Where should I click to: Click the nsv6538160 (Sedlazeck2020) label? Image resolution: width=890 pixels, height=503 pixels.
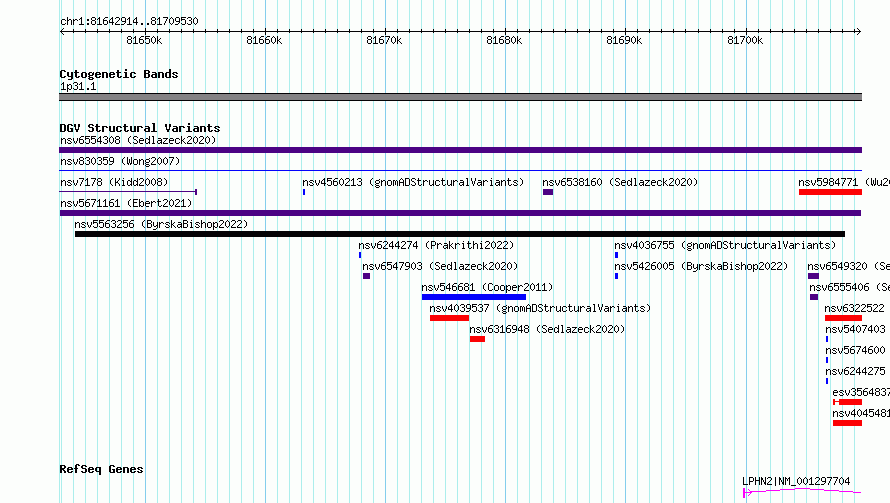pos(620,182)
